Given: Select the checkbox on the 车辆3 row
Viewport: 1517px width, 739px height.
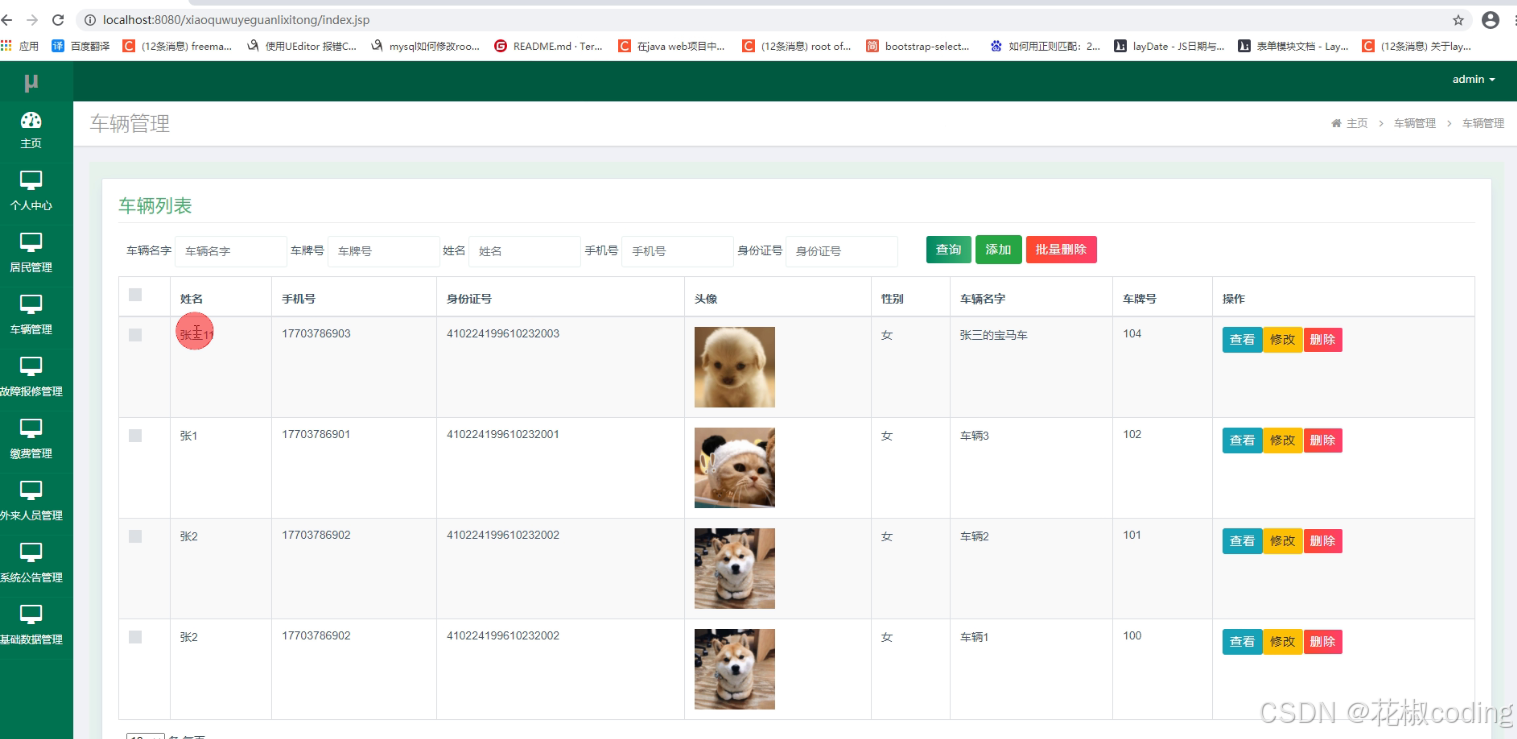Looking at the screenshot, I should (135, 435).
